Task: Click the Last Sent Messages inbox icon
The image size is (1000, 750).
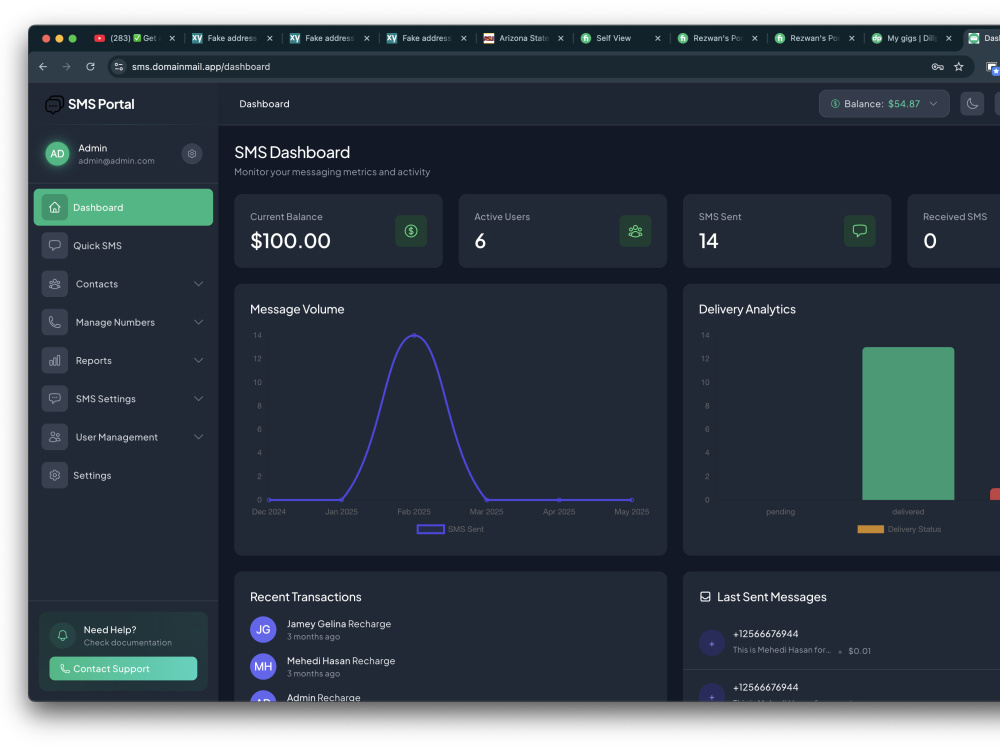Action: [x=705, y=597]
